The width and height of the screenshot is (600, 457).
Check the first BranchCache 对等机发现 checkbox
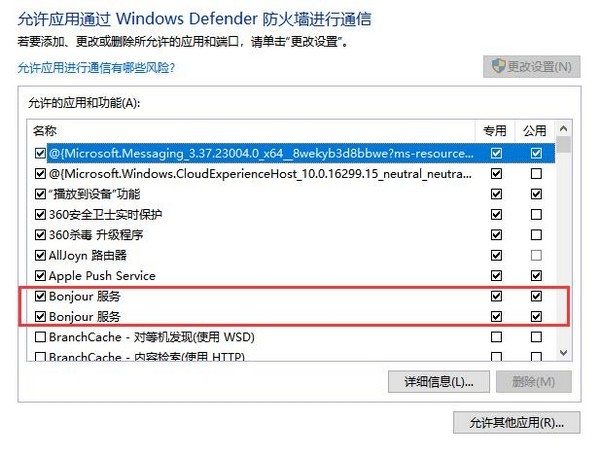40,337
